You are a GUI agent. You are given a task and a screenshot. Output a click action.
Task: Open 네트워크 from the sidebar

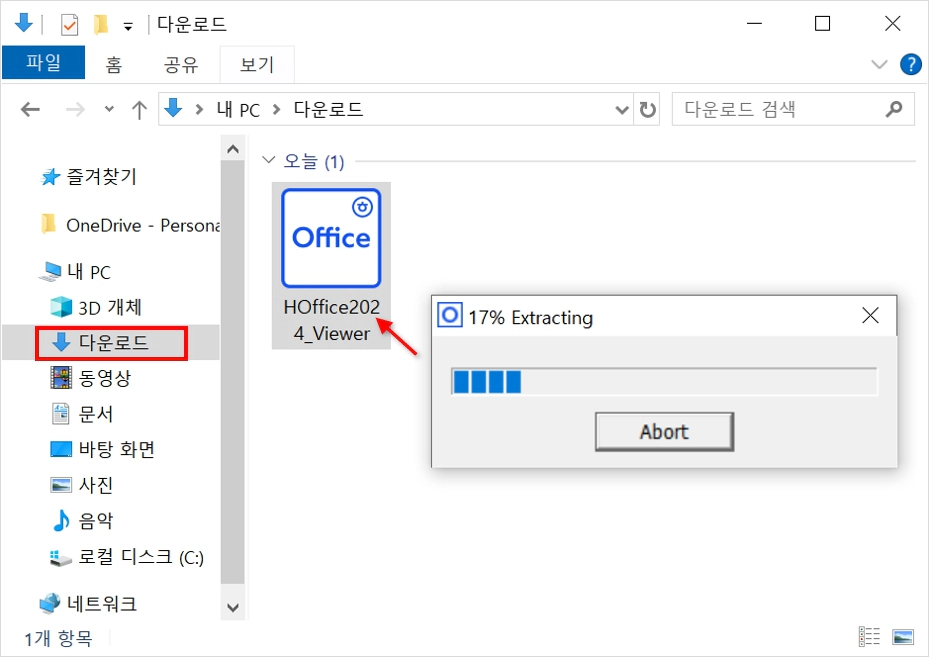coord(106,602)
